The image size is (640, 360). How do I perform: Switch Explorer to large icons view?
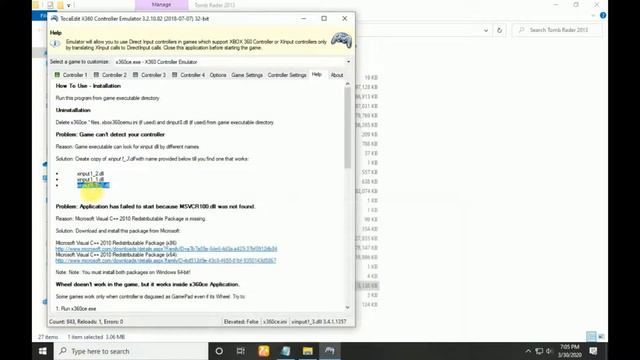601,336
